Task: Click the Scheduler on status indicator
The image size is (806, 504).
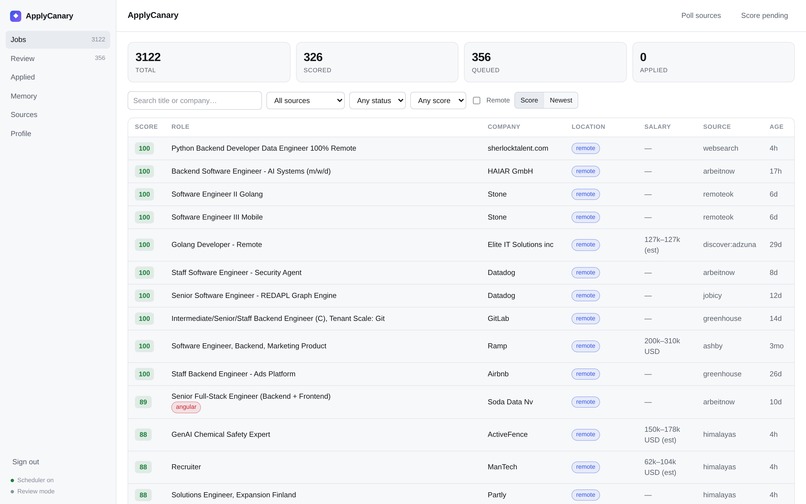Action: point(32,480)
